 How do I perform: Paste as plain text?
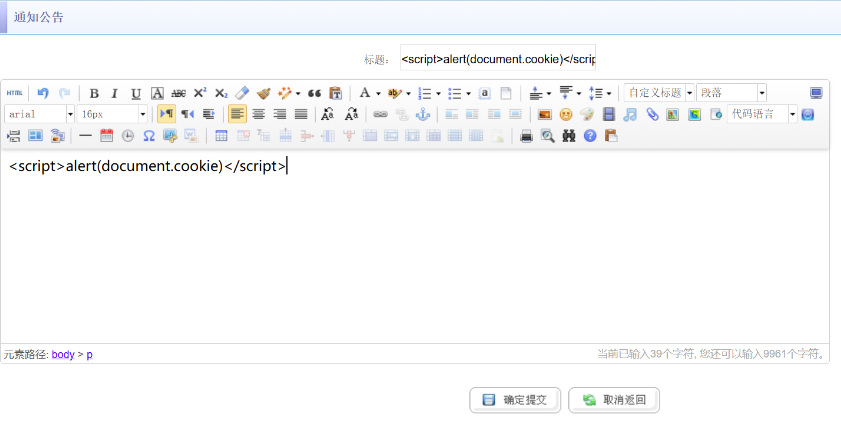[336, 93]
